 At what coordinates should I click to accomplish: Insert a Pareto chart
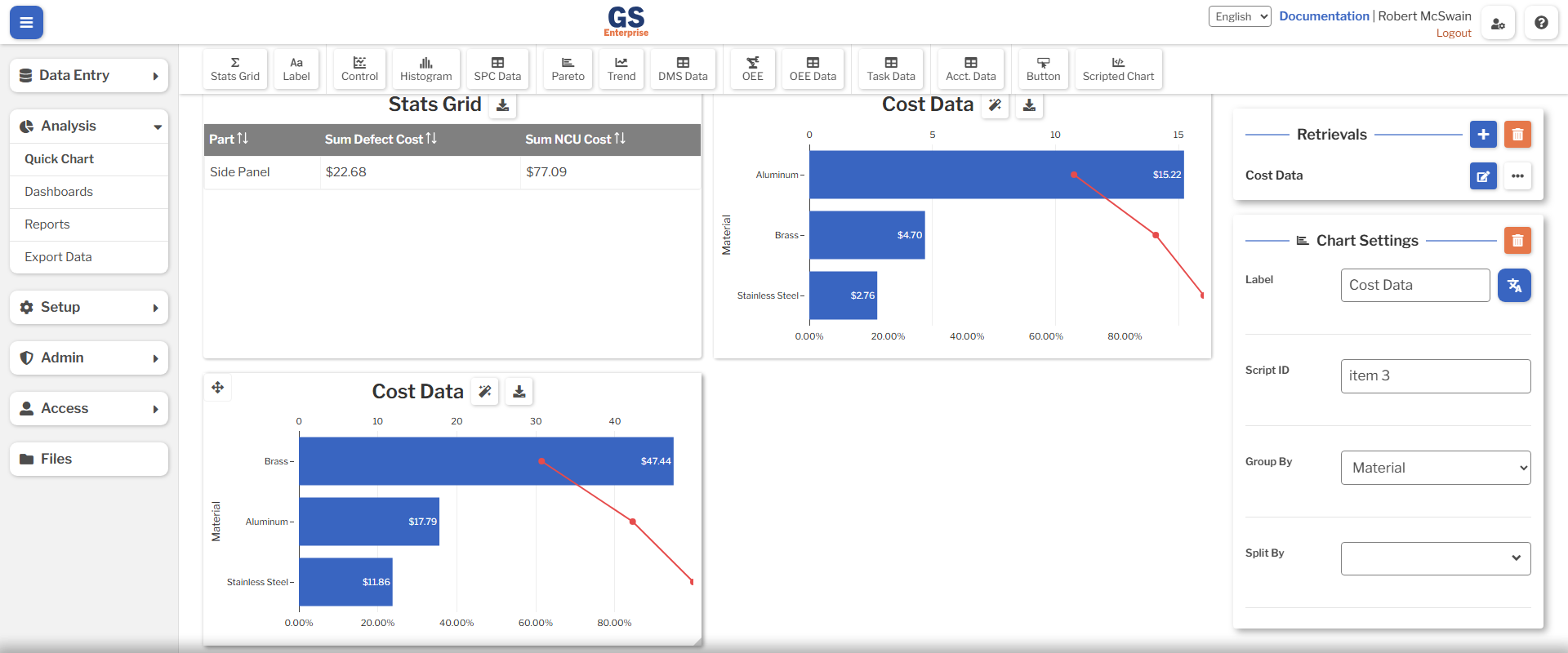coord(568,69)
